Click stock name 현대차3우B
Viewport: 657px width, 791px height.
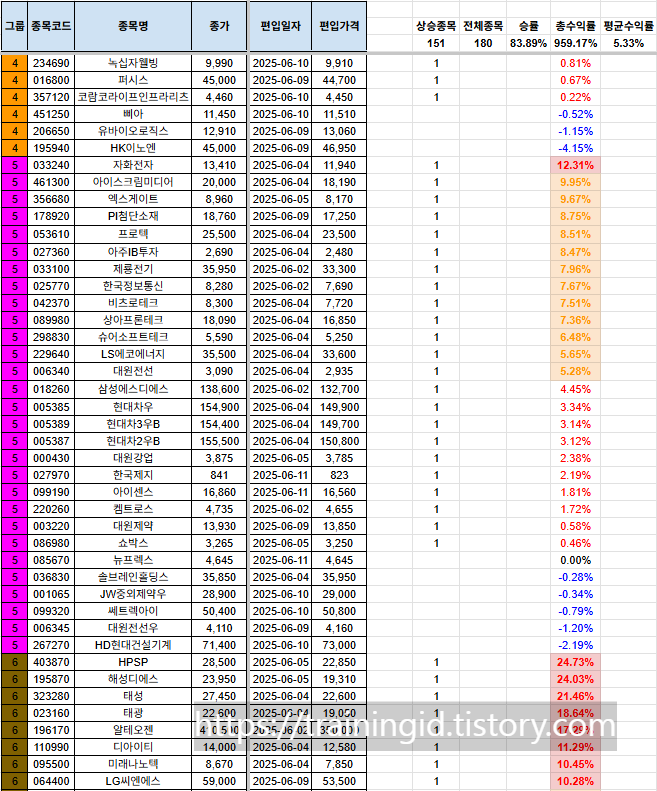click(x=133, y=424)
